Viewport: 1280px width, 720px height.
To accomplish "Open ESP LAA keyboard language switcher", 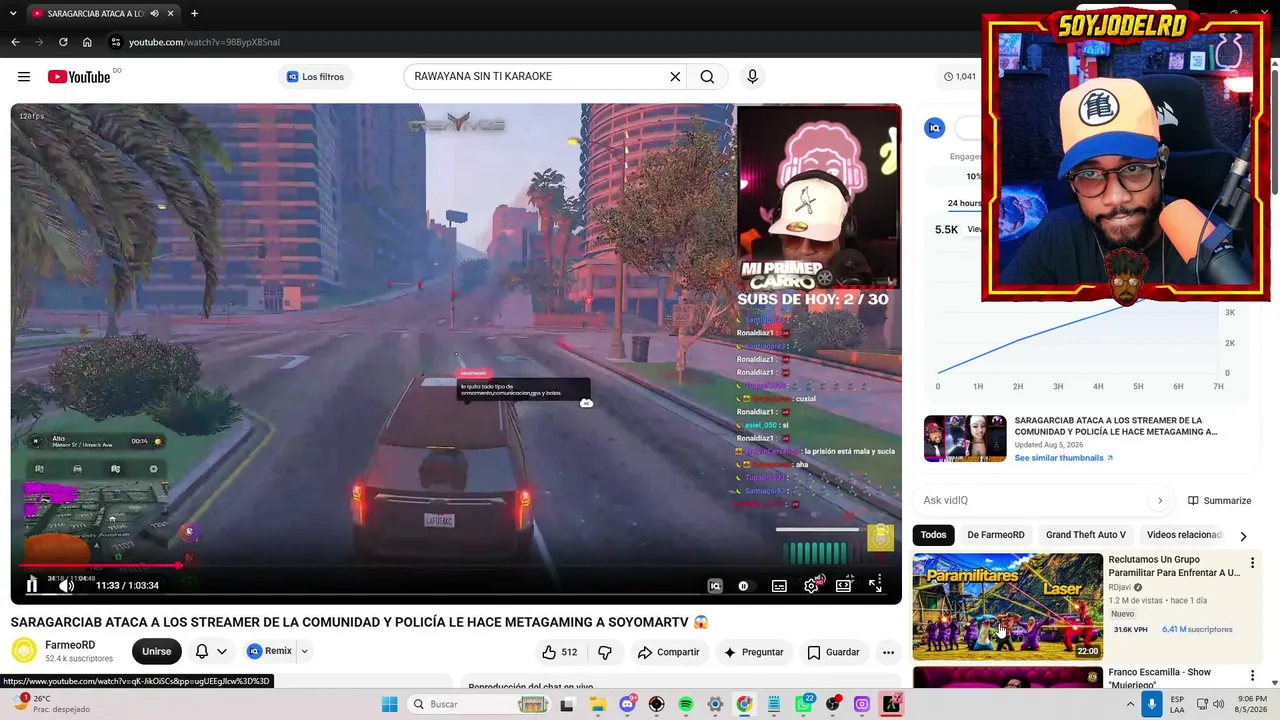I will tap(1178, 704).
